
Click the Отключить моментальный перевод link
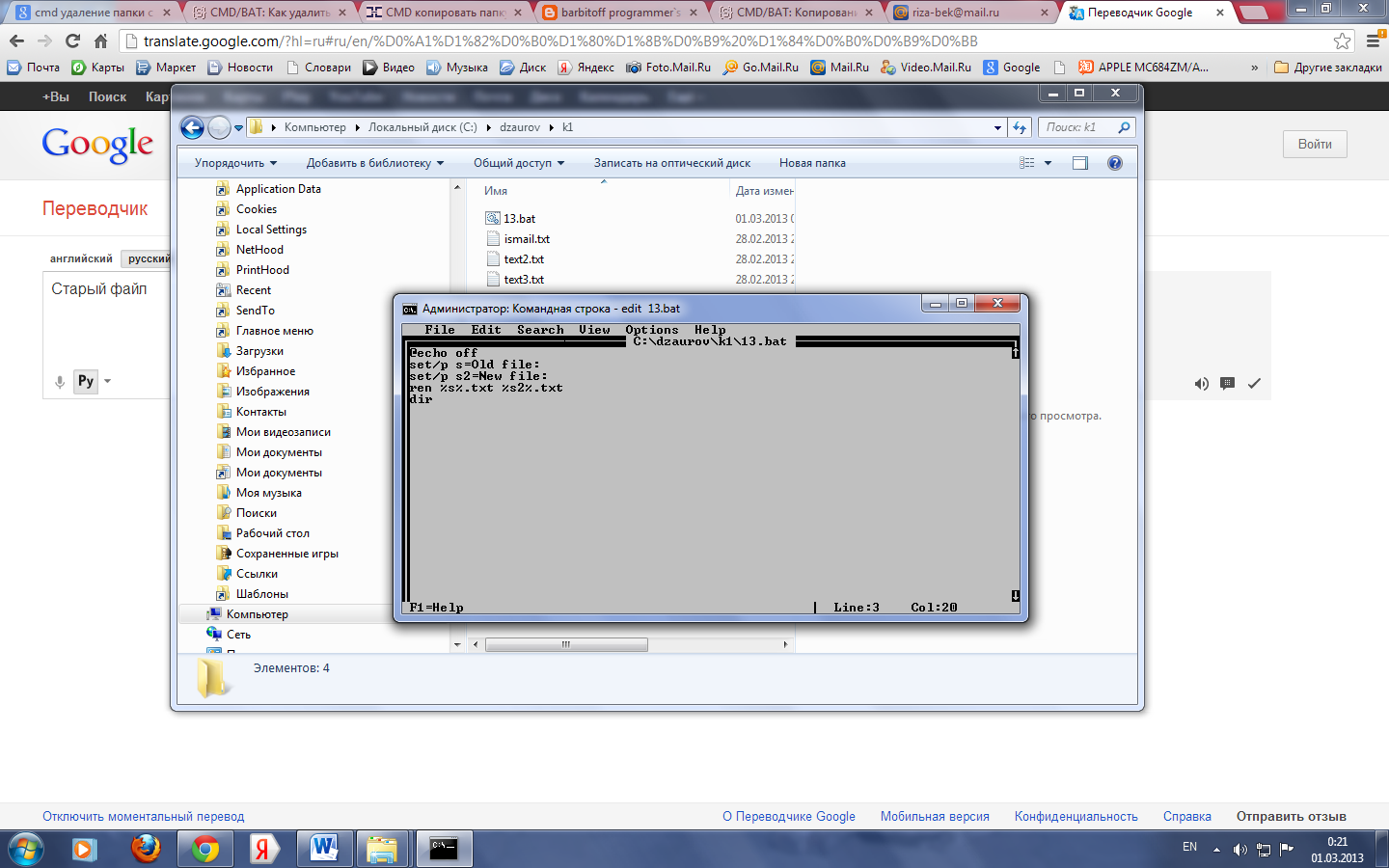coord(143,816)
